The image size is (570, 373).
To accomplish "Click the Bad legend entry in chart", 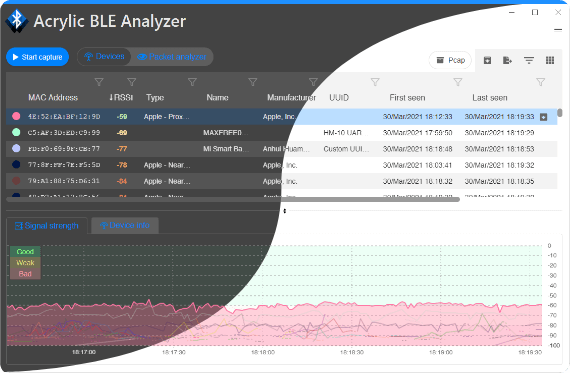I will pos(25,274).
